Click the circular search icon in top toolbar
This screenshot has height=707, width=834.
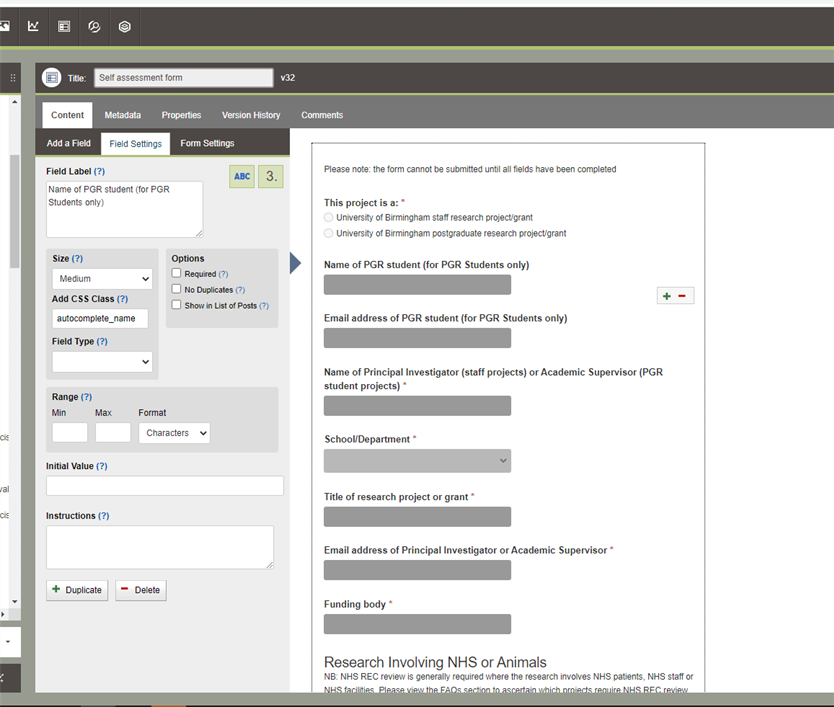tap(94, 27)
